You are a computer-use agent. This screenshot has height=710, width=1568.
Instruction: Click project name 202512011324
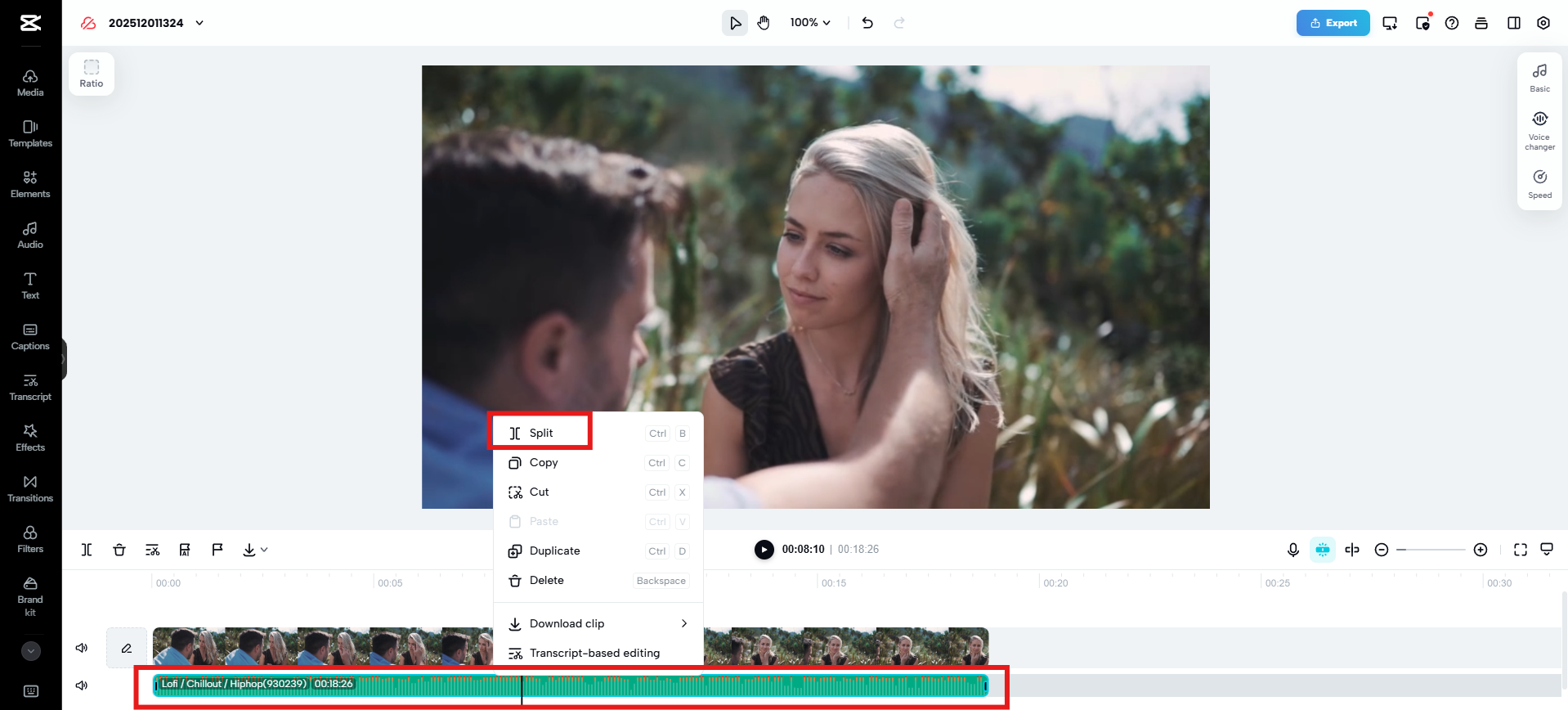coord(146,23)
